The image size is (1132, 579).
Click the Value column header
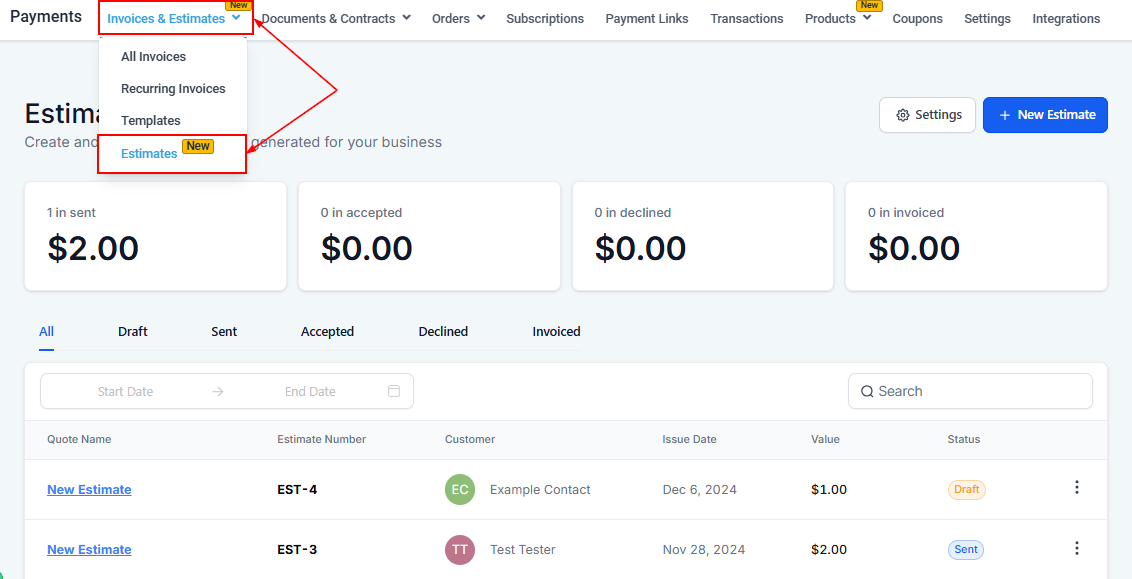[x=825, y=439]
